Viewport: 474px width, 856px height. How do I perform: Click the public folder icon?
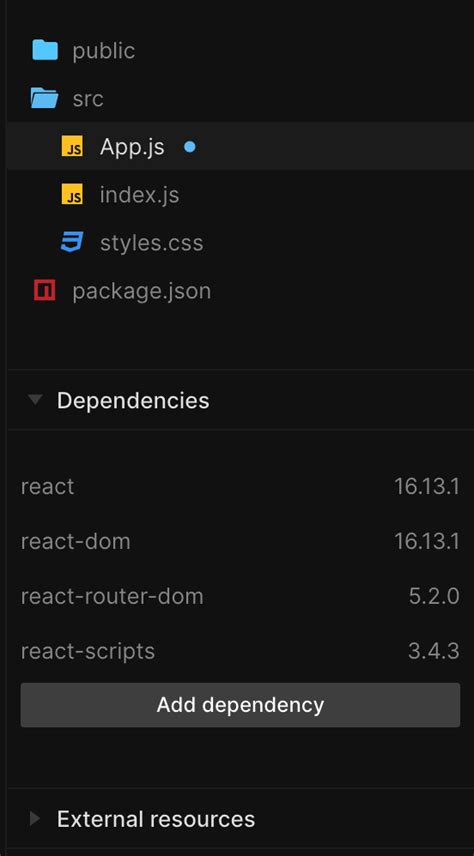45,50
